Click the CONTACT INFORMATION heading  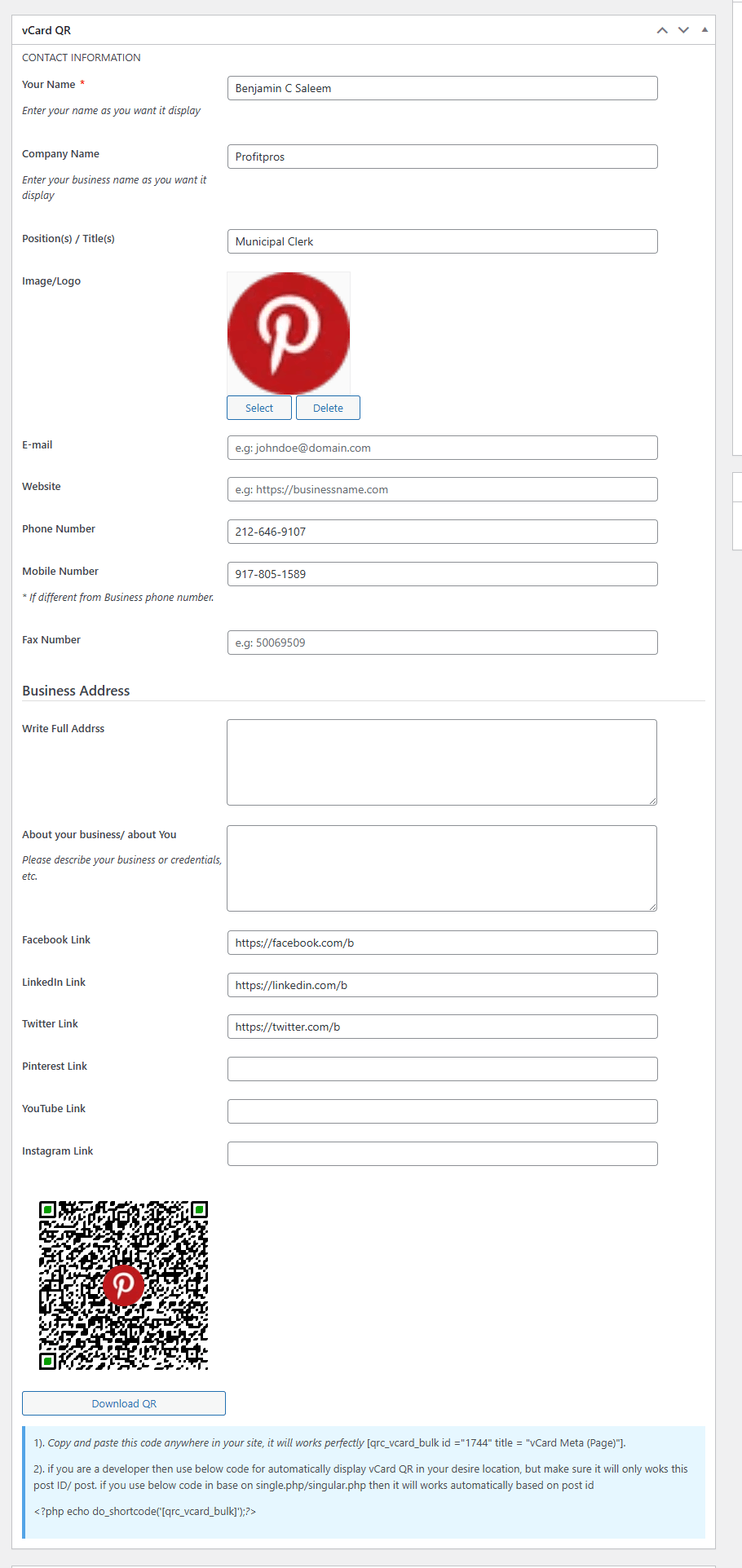(x=82, y=57)
